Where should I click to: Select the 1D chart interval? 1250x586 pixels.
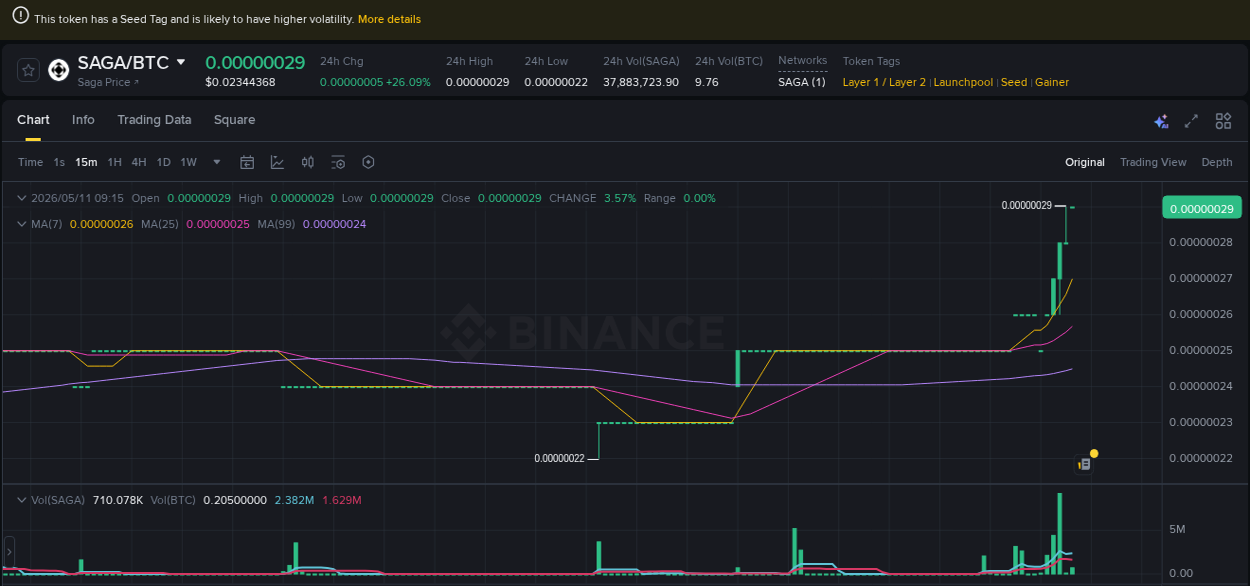163,162
